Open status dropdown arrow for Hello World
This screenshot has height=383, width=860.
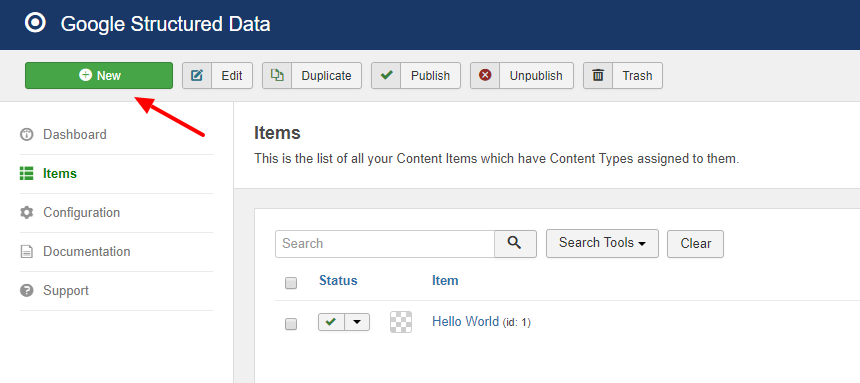tap(357, 322)
